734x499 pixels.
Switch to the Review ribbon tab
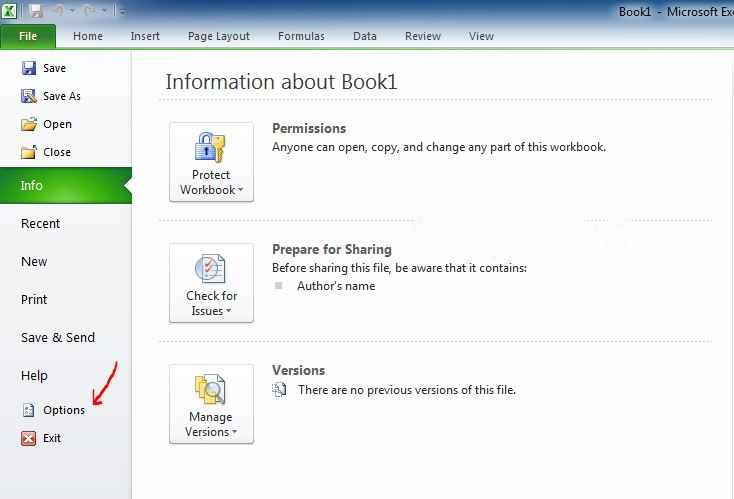coord(423,36)
